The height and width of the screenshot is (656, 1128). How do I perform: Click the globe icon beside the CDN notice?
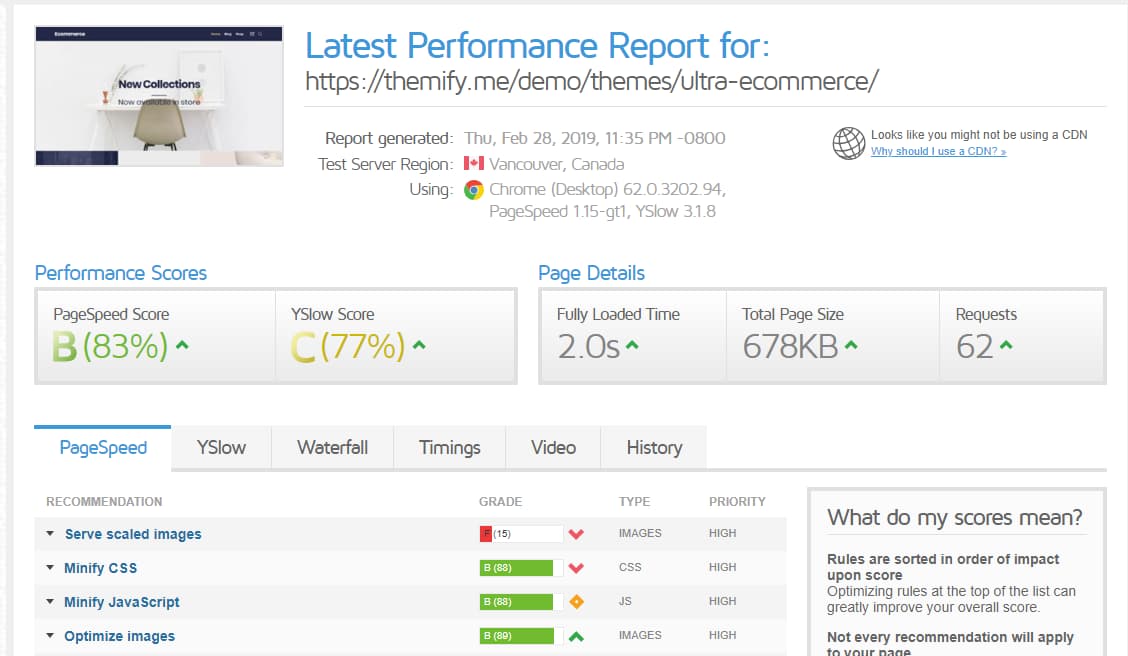click(848, 143)
